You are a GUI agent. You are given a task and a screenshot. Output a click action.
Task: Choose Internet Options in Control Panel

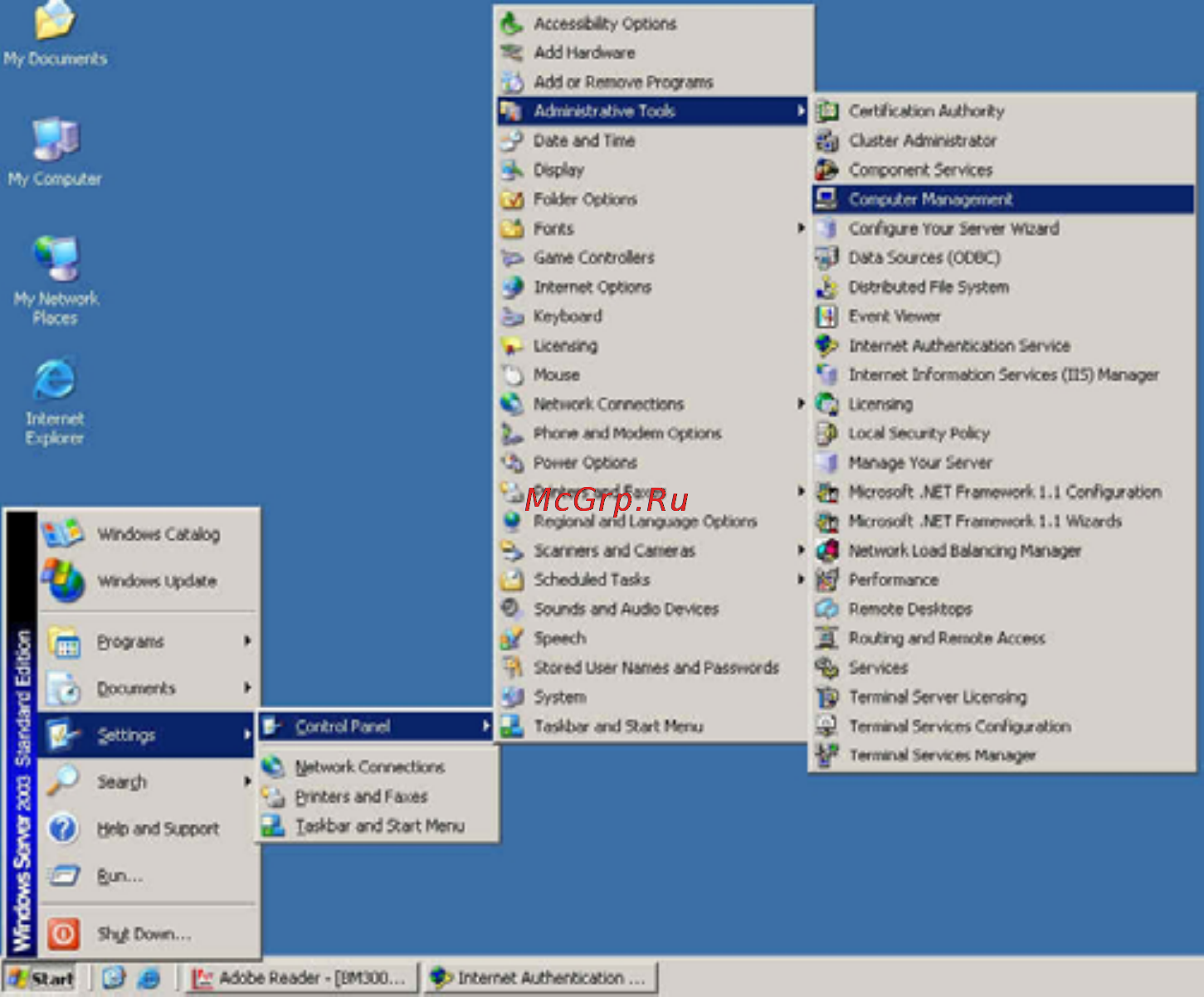pos(652,286)
